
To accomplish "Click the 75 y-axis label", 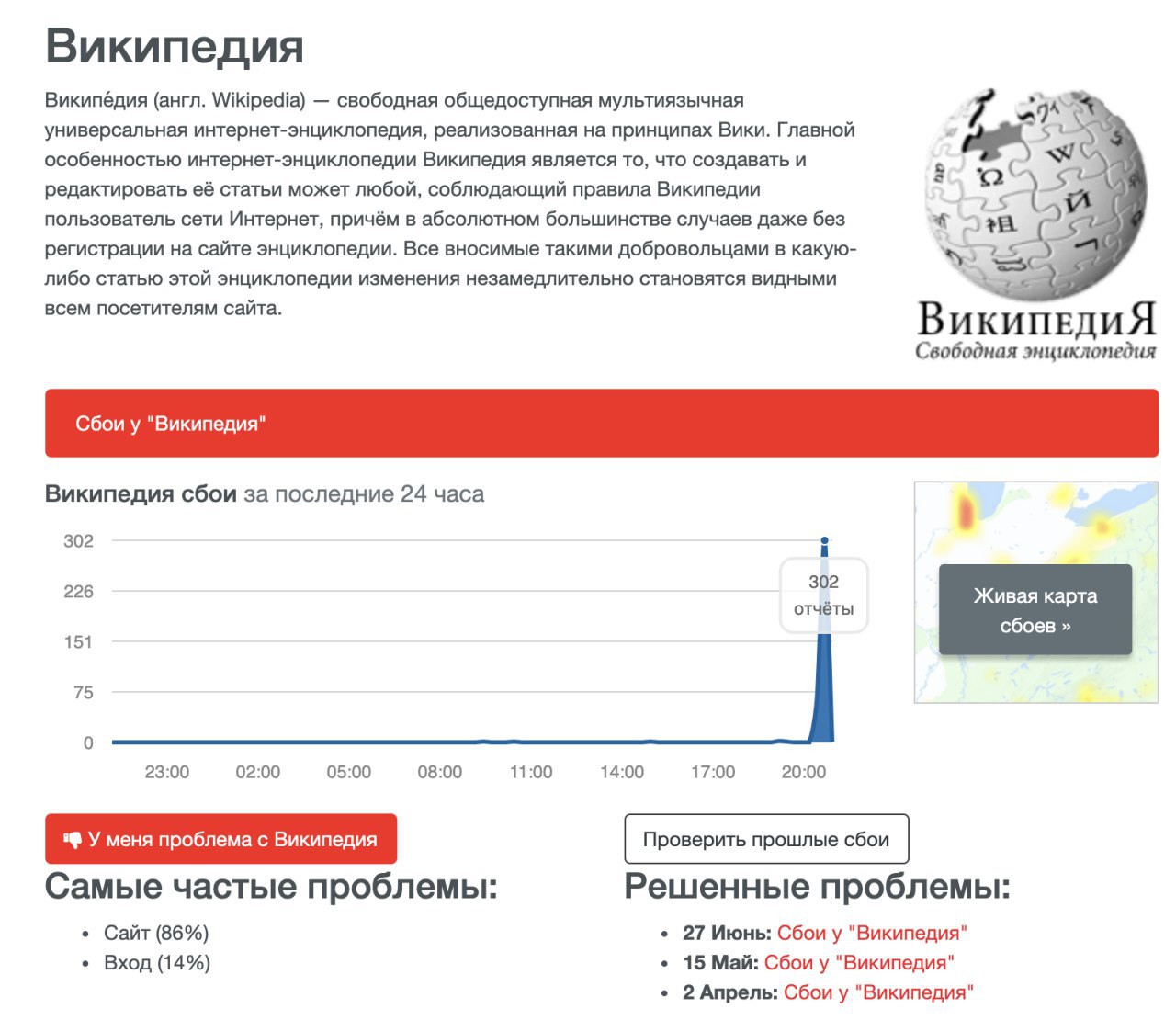I will pyautogui.click(x=84, y=692).
